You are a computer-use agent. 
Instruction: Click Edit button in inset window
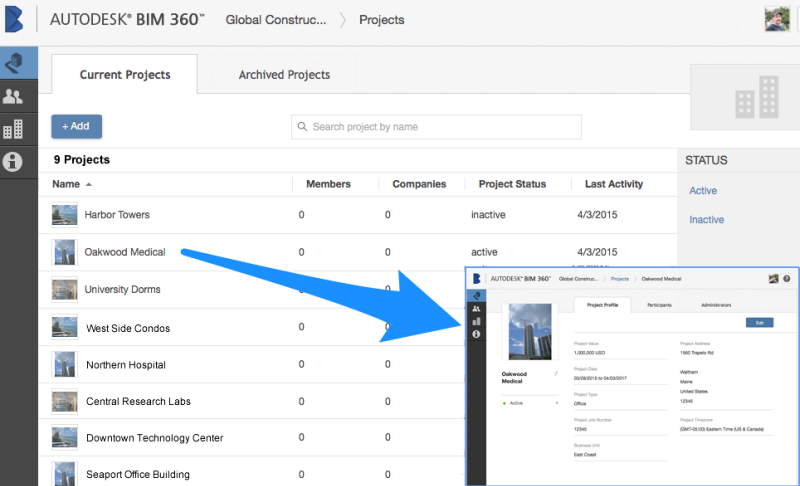pos(760,322)
